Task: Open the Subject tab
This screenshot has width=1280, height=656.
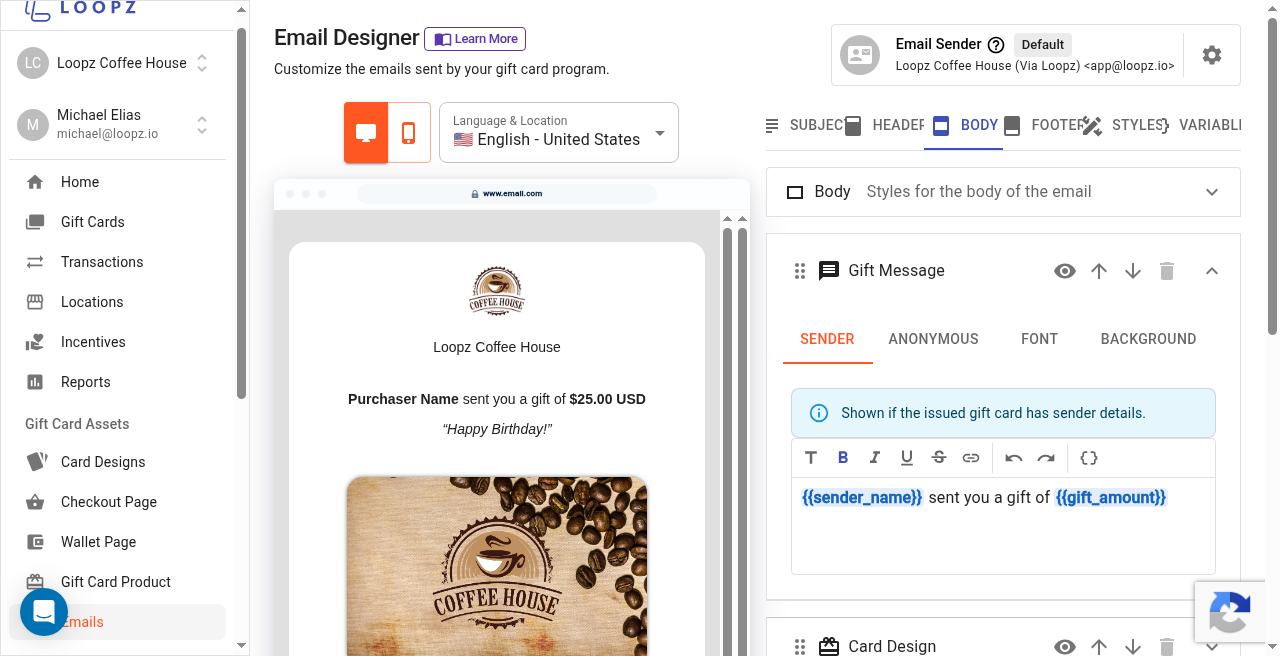Action: click(x=804, y=125)
